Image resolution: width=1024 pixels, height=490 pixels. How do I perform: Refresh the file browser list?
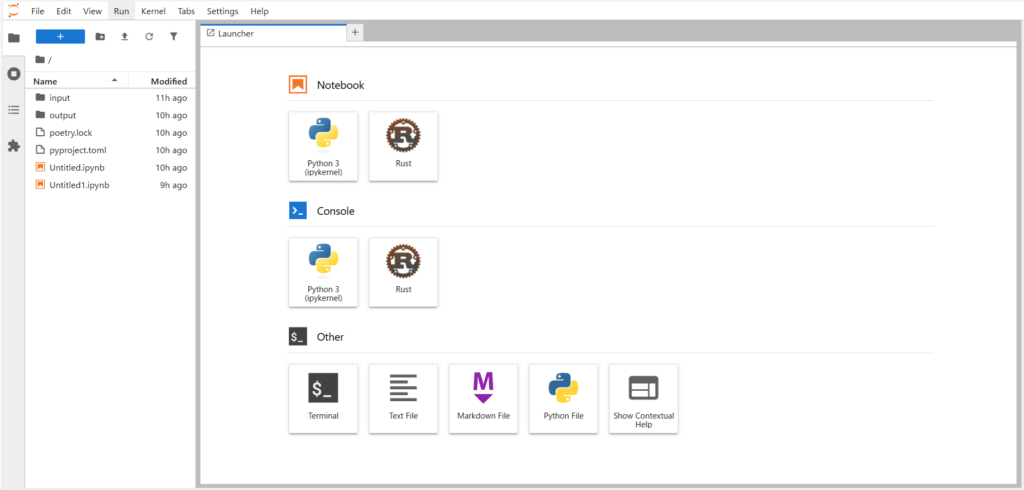tap(149, 37)
